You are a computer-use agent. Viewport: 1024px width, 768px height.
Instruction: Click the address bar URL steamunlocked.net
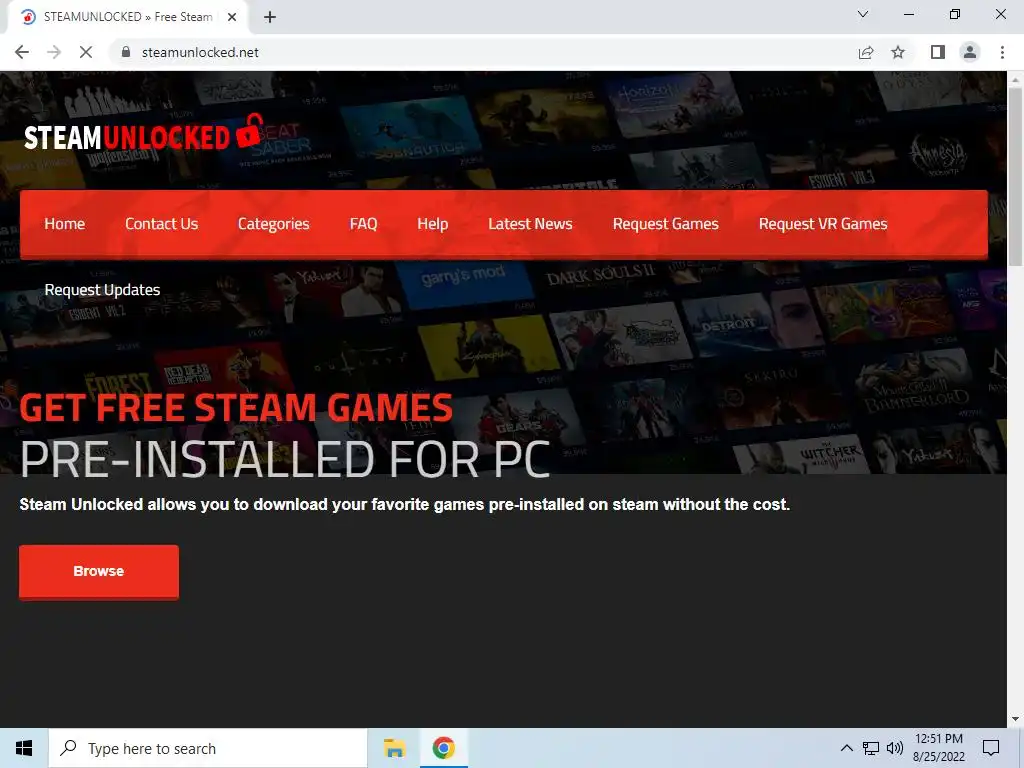click(200, 52)
